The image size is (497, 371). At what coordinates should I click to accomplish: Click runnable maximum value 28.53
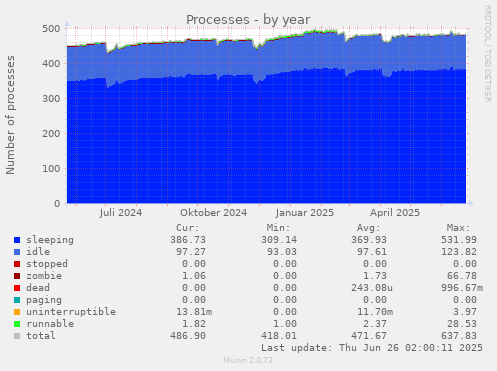click(462, 324)
